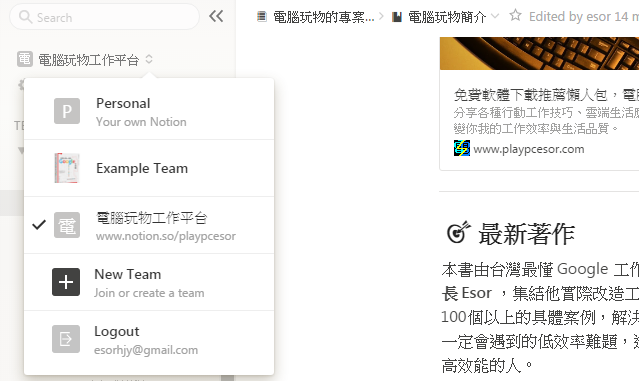Click checkmark beside 電腦玩物工作平台
The width and height of the screenshot is (639, 381).
39,225
